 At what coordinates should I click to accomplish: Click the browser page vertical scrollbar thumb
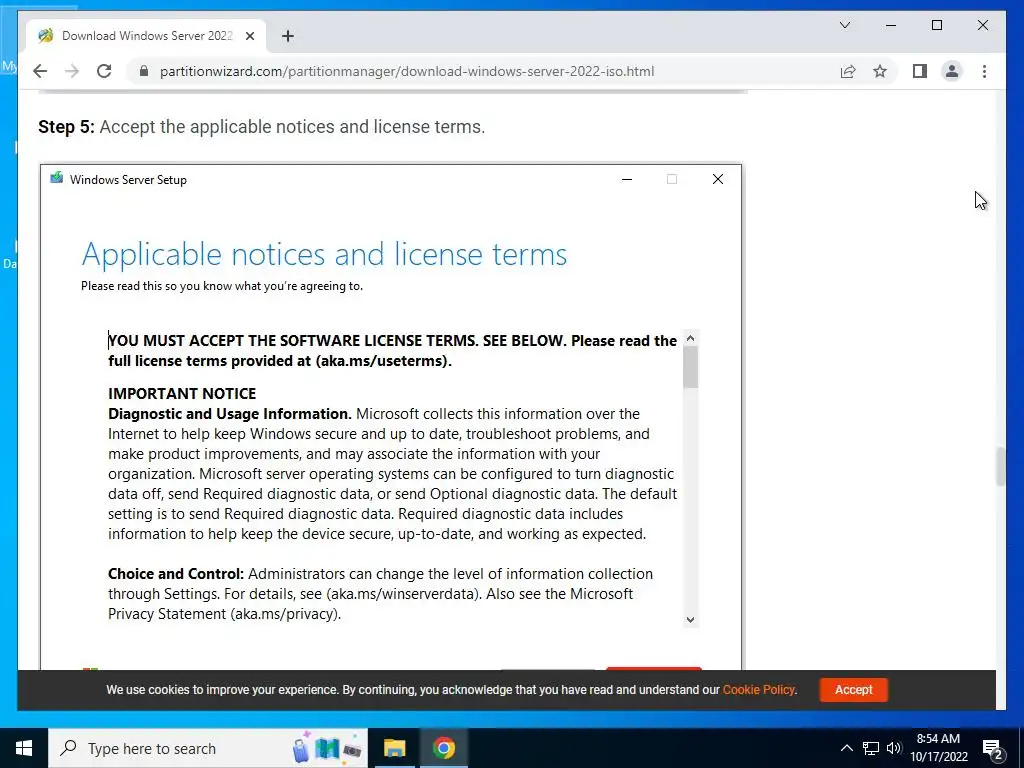(1000, 466)
